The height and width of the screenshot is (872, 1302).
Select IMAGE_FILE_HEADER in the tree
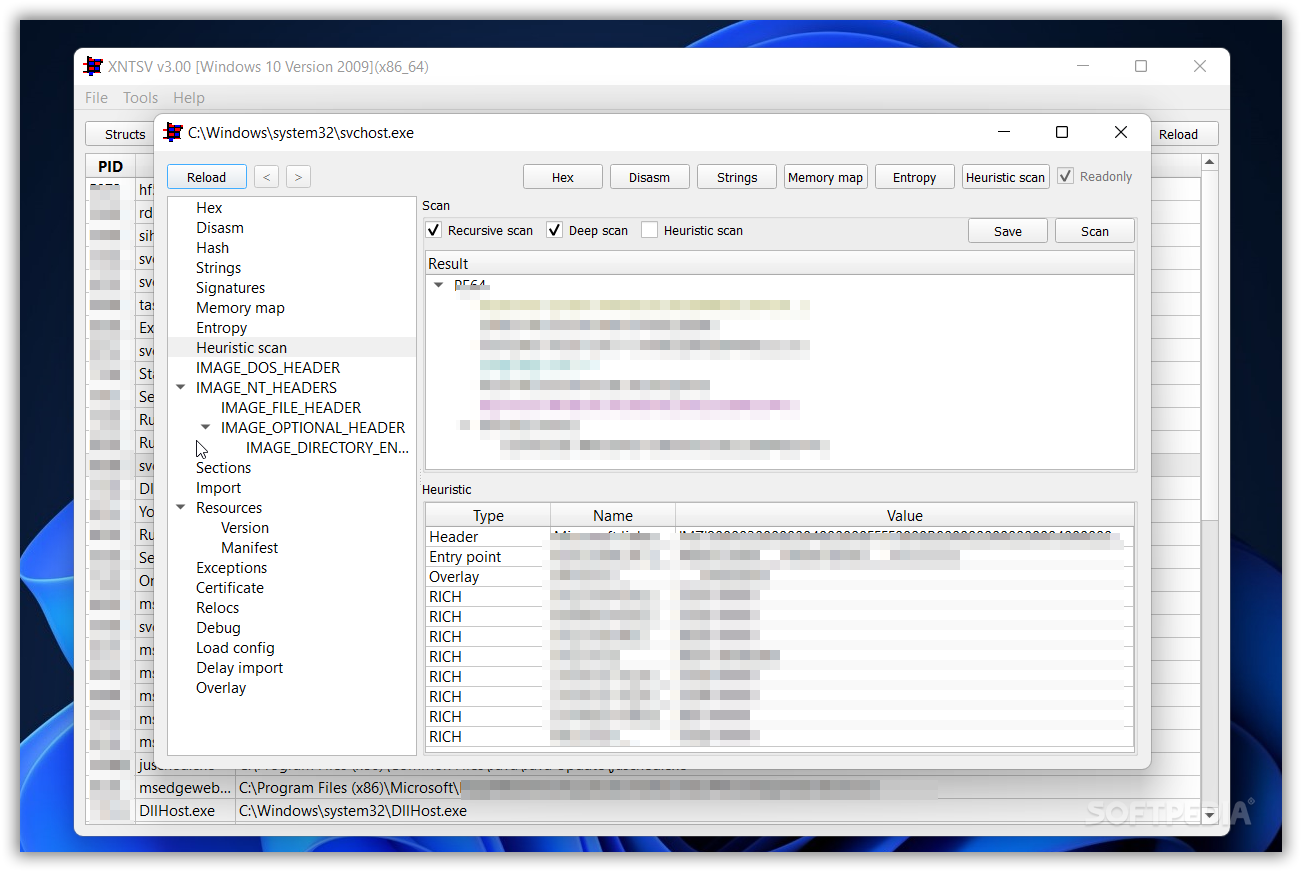[291, 407]
